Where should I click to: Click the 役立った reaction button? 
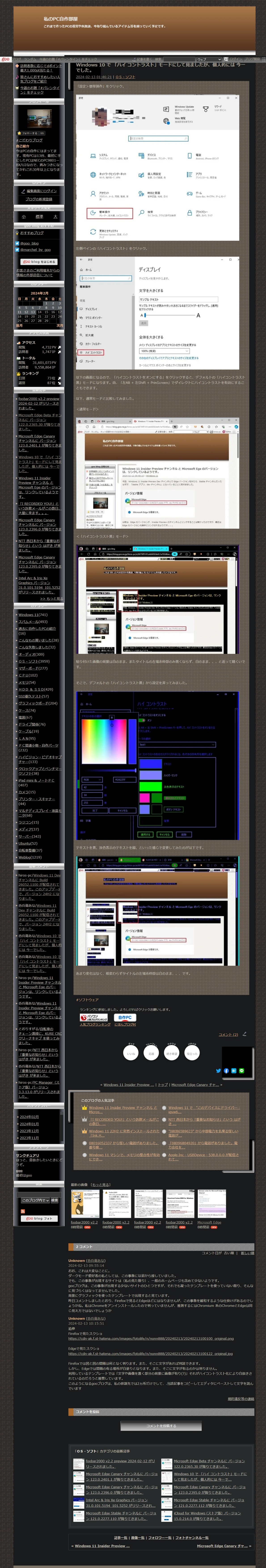(x=192, y=1053)
